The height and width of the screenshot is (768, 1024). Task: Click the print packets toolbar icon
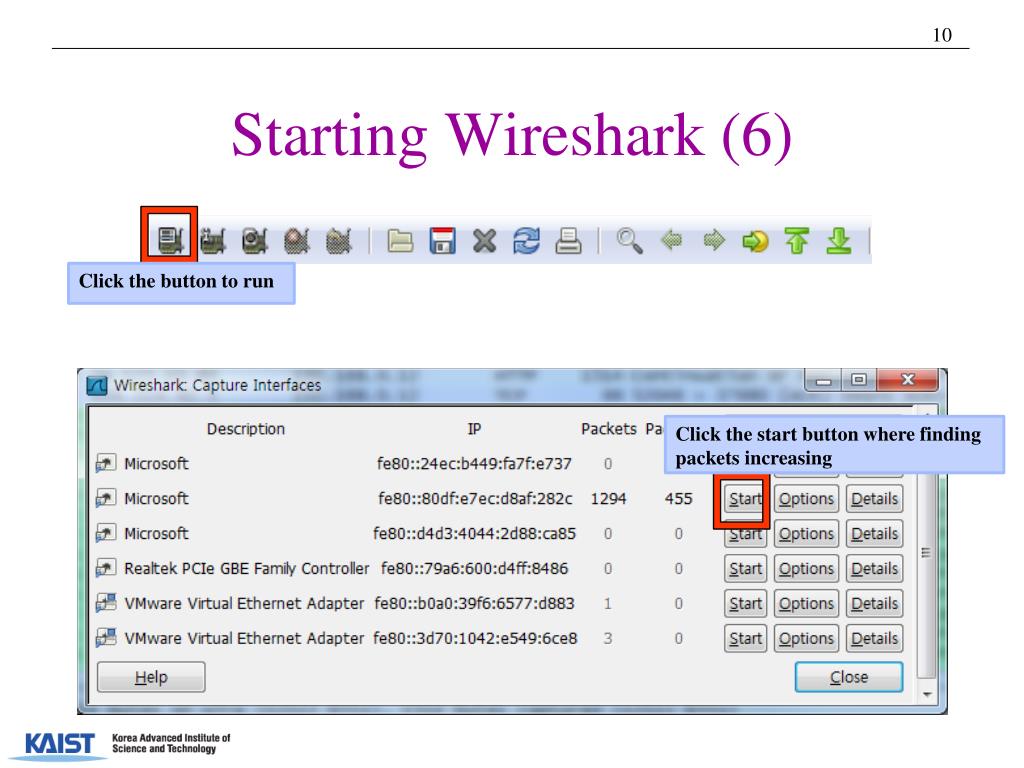[x=568, y=241]
